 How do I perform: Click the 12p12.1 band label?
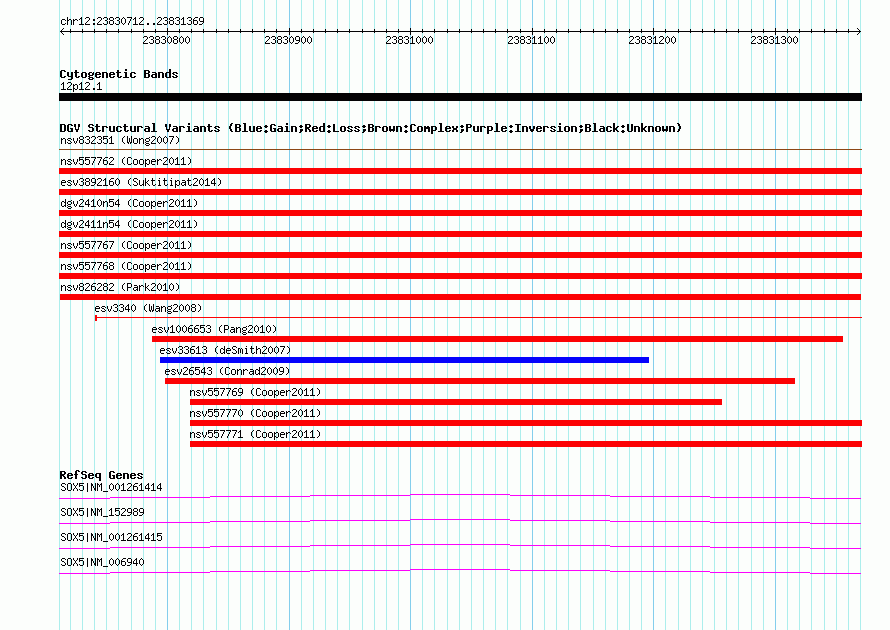point(81,86)
